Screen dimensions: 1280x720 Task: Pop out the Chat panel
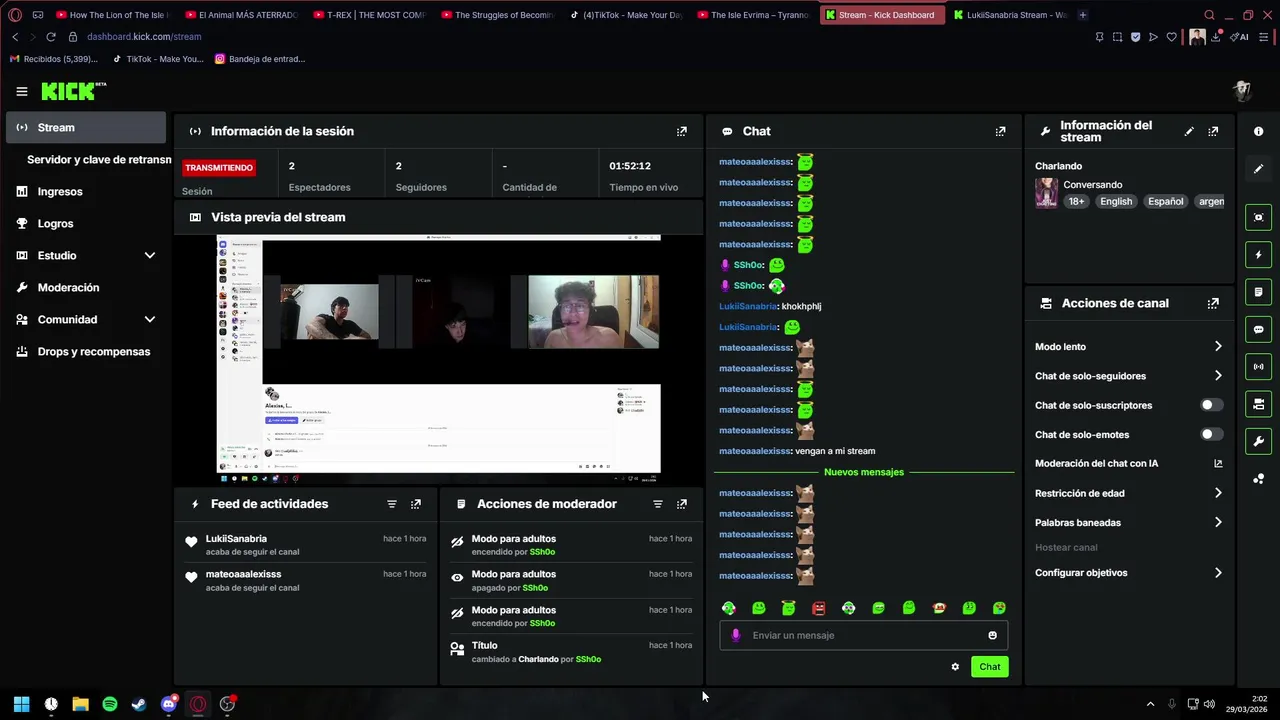[1000, 131]
